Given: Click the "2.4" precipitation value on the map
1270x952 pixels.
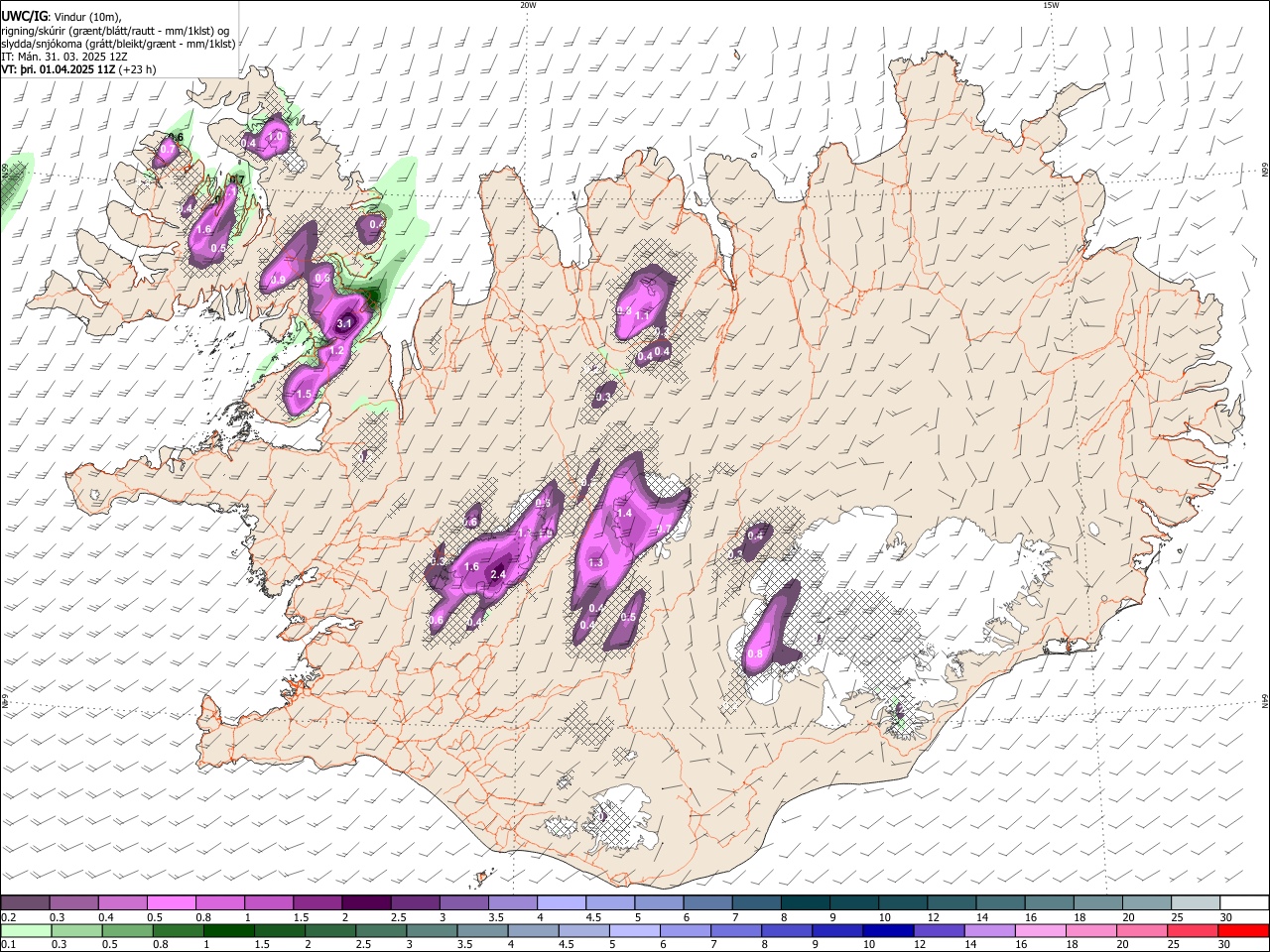Looking at the screenshot, I should point(498,574).
